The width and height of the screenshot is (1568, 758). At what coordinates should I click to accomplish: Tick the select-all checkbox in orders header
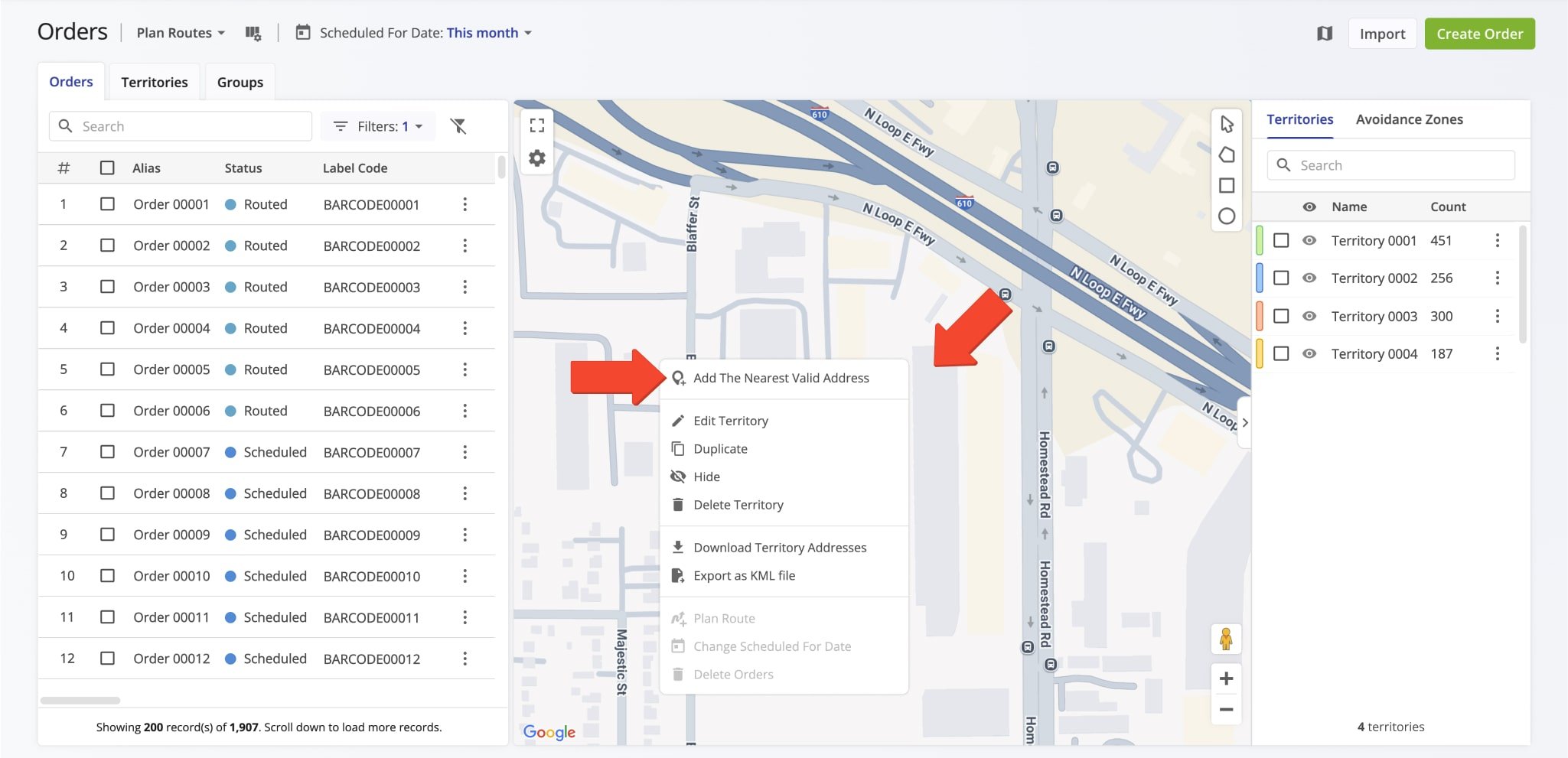coord(107,168)
